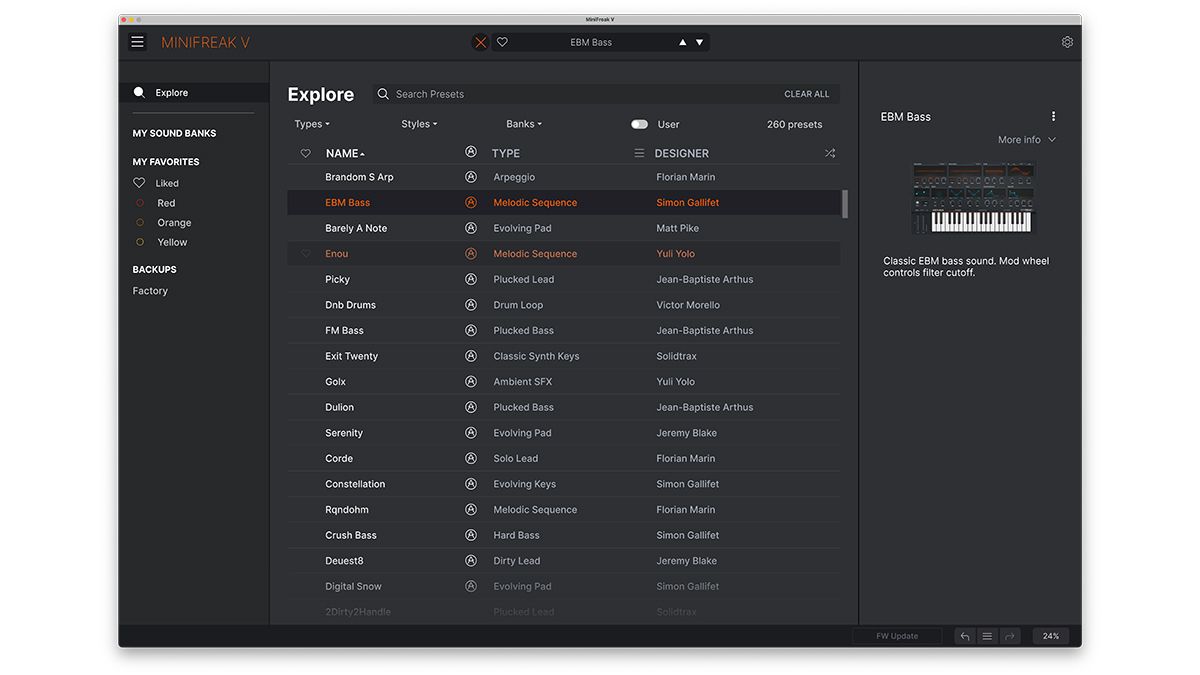Expand the Styles filter dropdown
This screenshot has height=675, width=1200.
[x=419, y=124]
